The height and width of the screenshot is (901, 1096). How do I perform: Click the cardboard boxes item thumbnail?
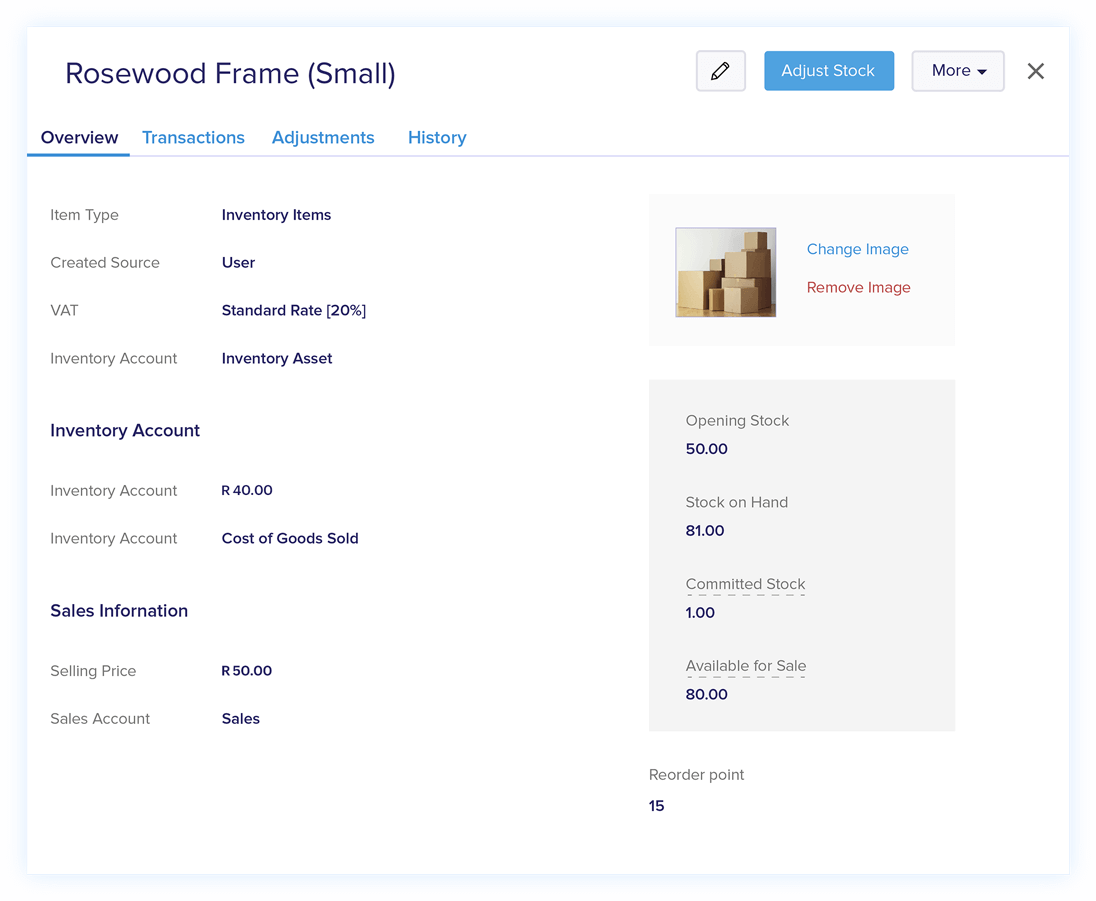(725, 272)
